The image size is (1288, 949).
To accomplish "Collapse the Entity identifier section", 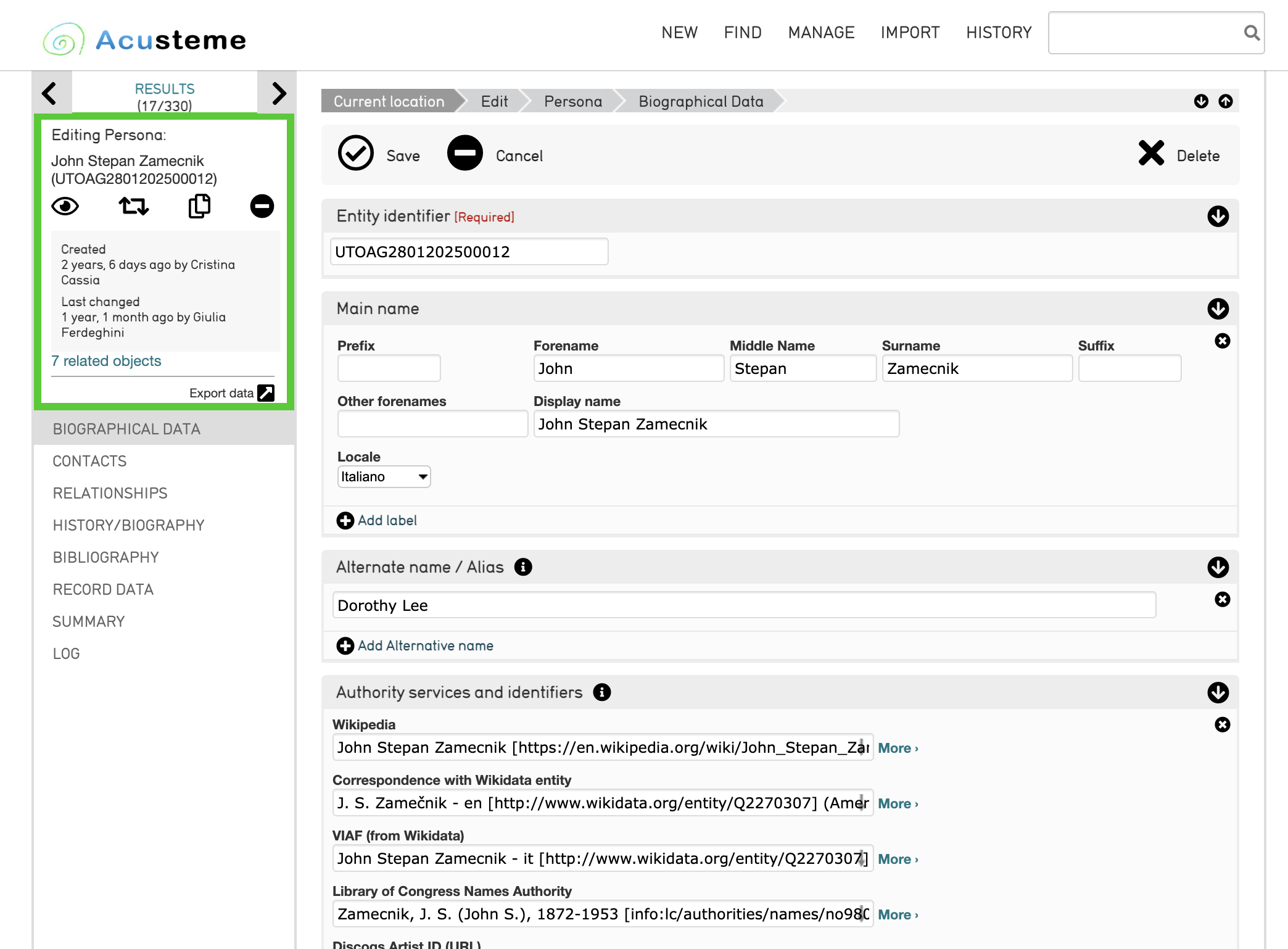I will (x=1218, y=217).
